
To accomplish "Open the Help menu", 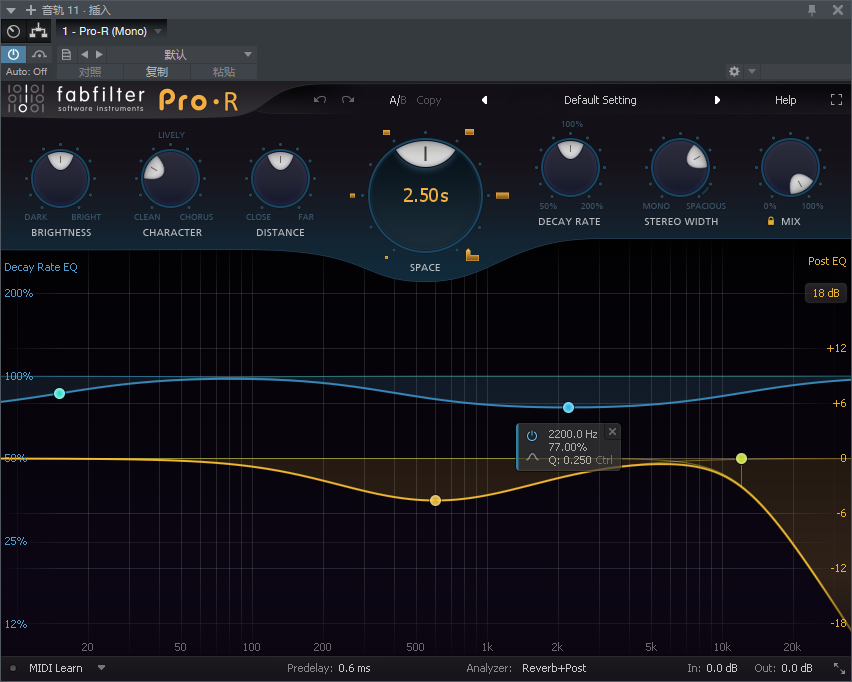I will point(786,100).
